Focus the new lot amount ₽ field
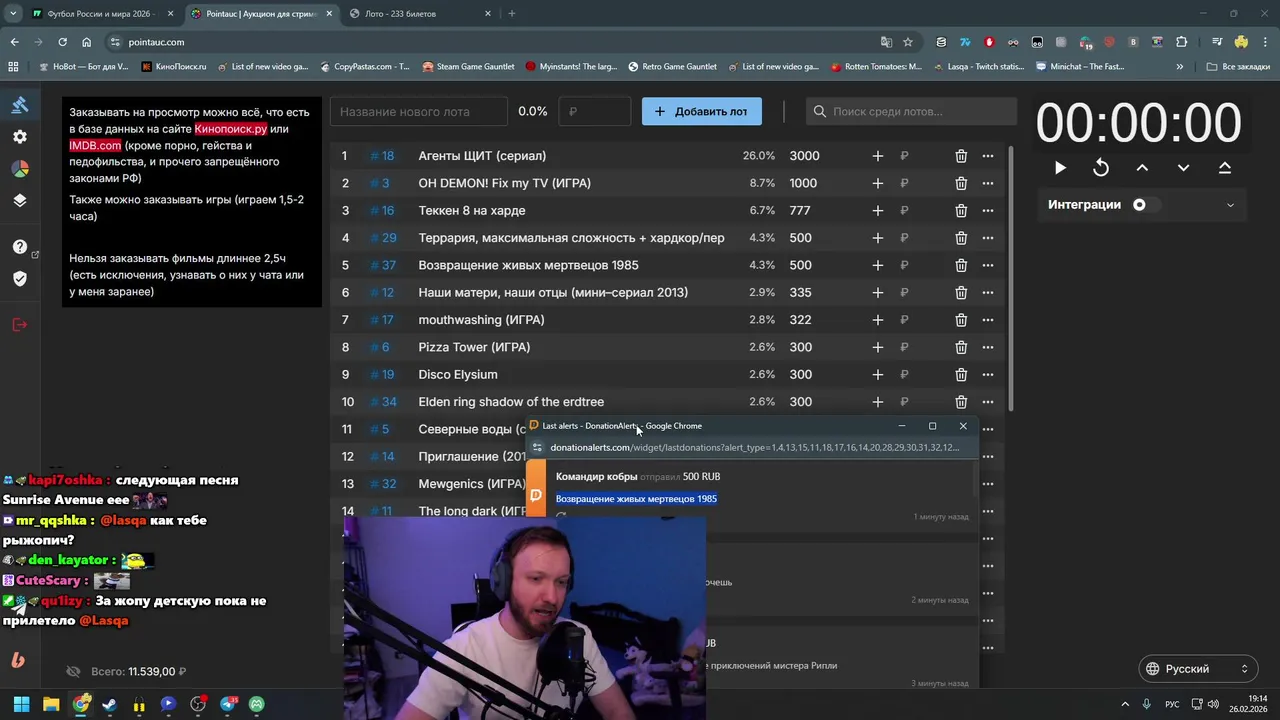Viewport: 1280px width, 720px height. point(595,111)
